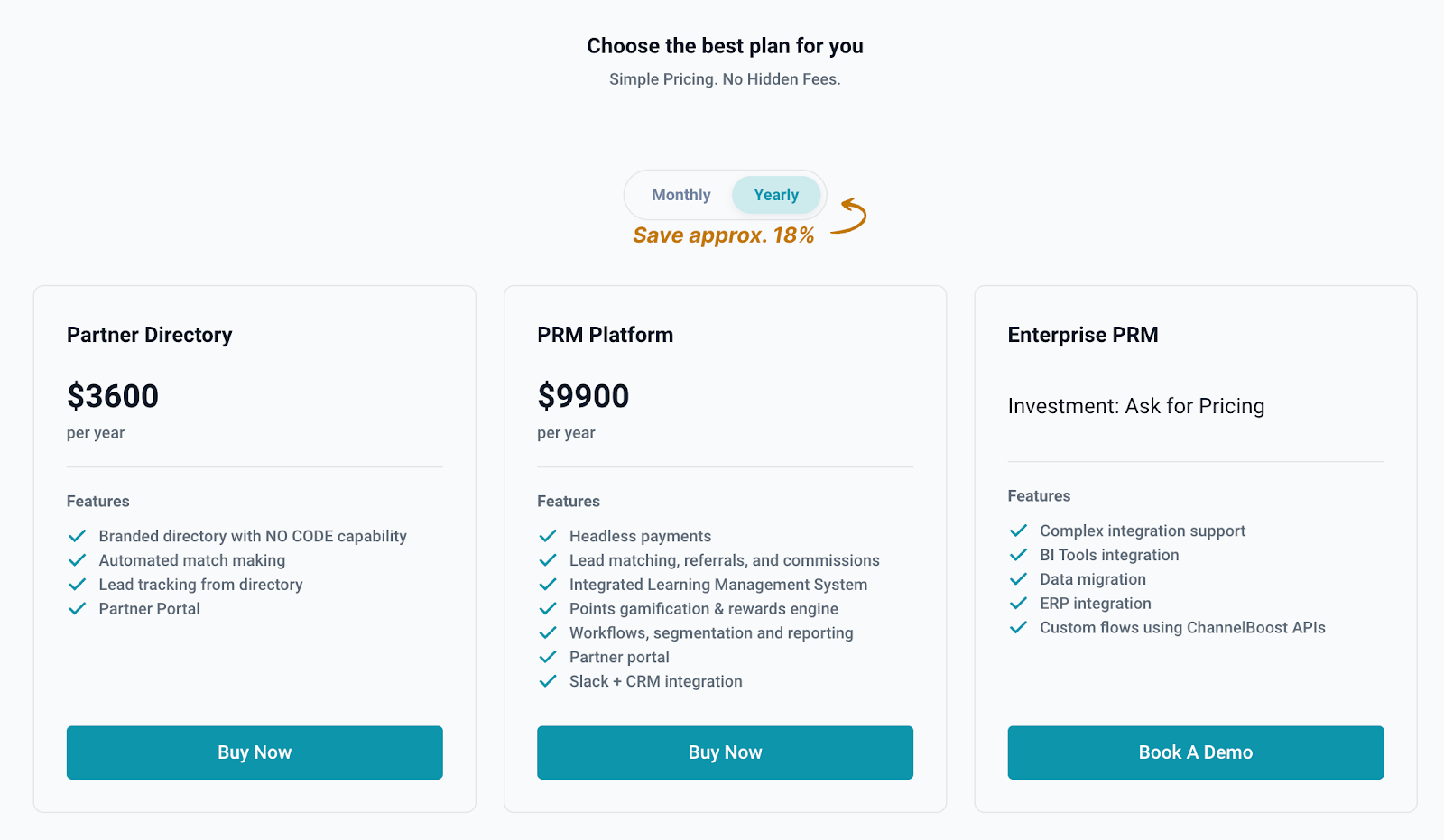Book A Demo for Enterprise PRM

pyautogui.click(x=1195, y=752)
